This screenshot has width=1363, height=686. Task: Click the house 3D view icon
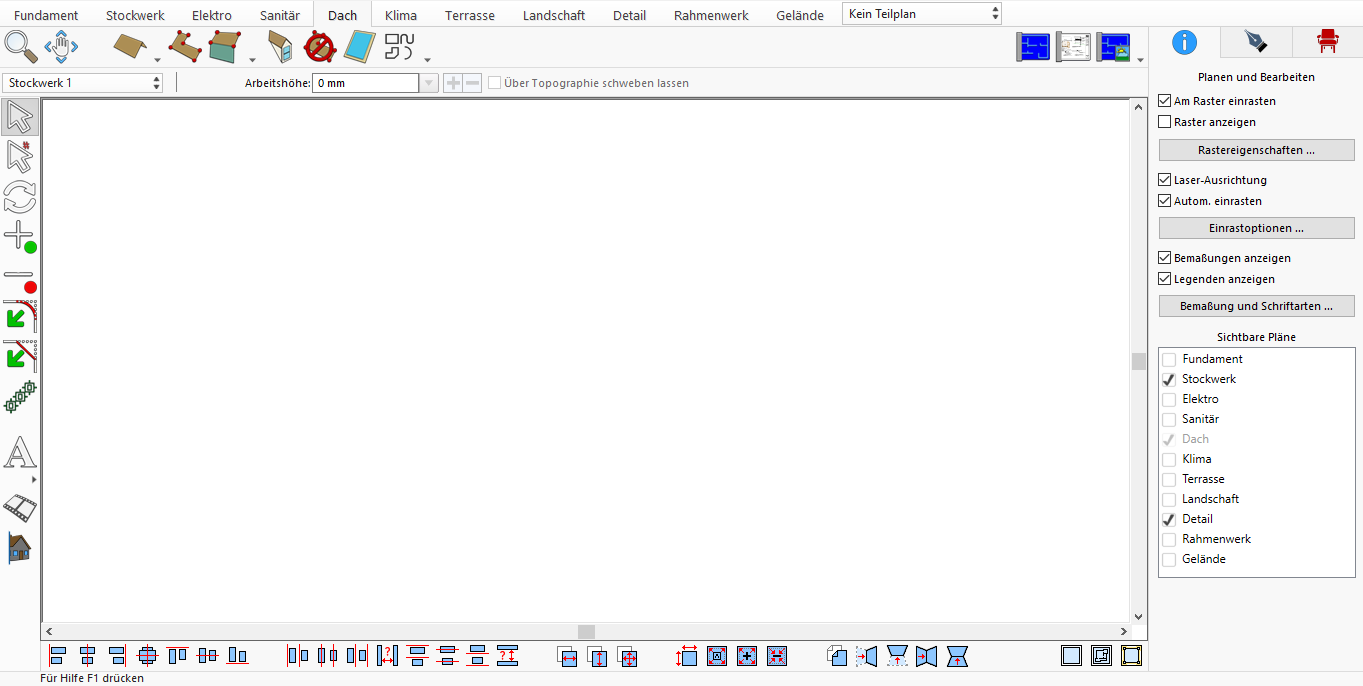pos(20,547)
